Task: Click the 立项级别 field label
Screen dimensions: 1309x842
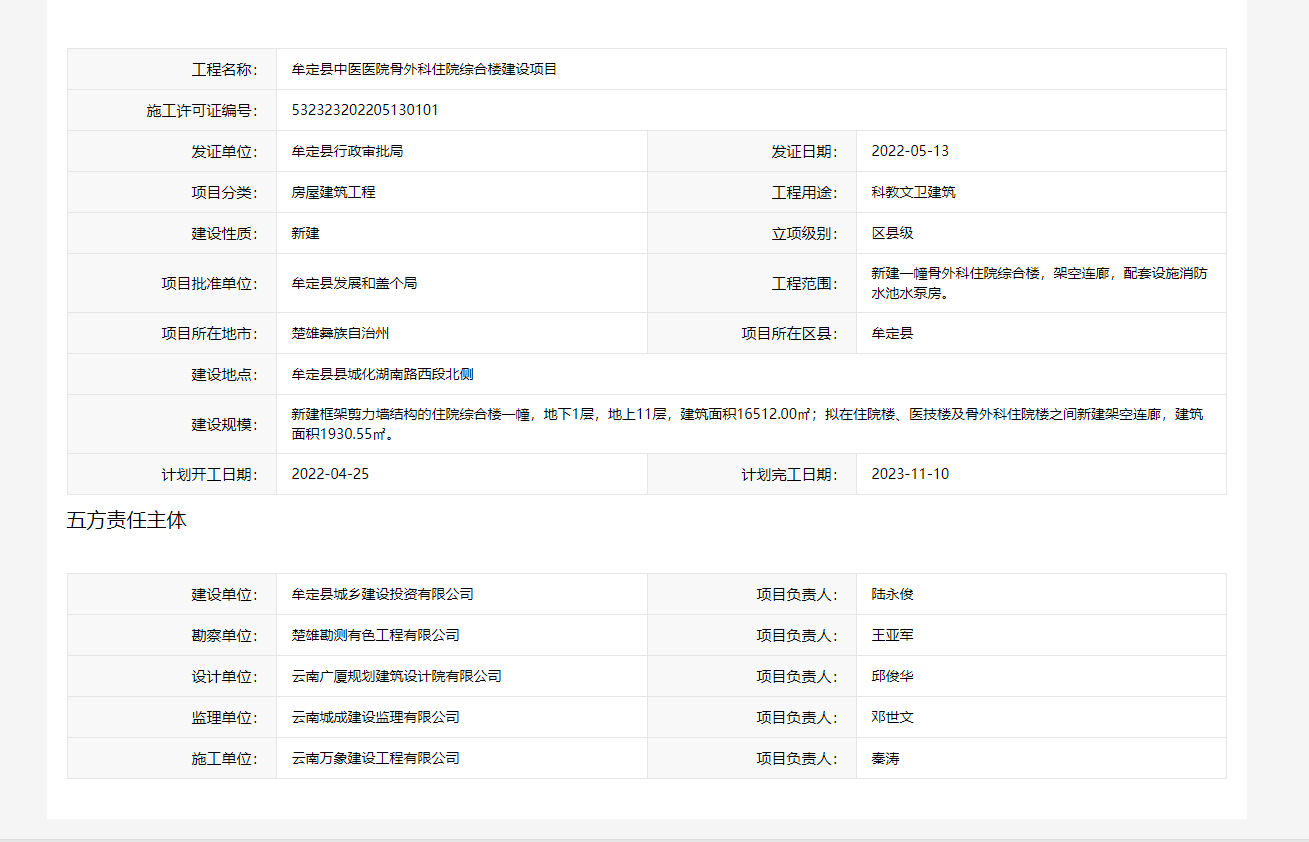Action: 804,233
